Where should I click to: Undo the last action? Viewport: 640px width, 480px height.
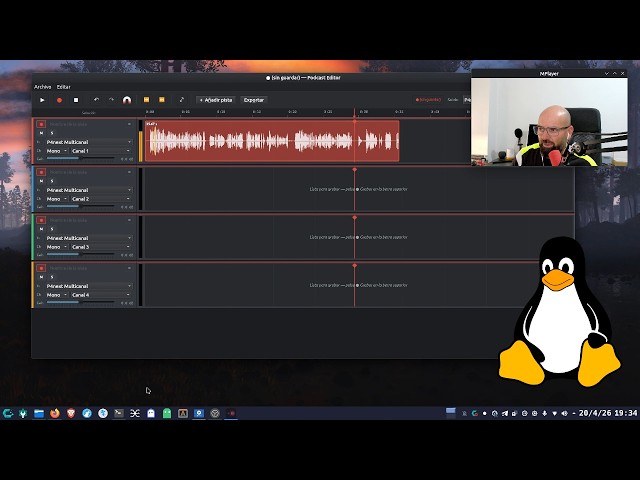pyautogui.click(x=96, y=100)
